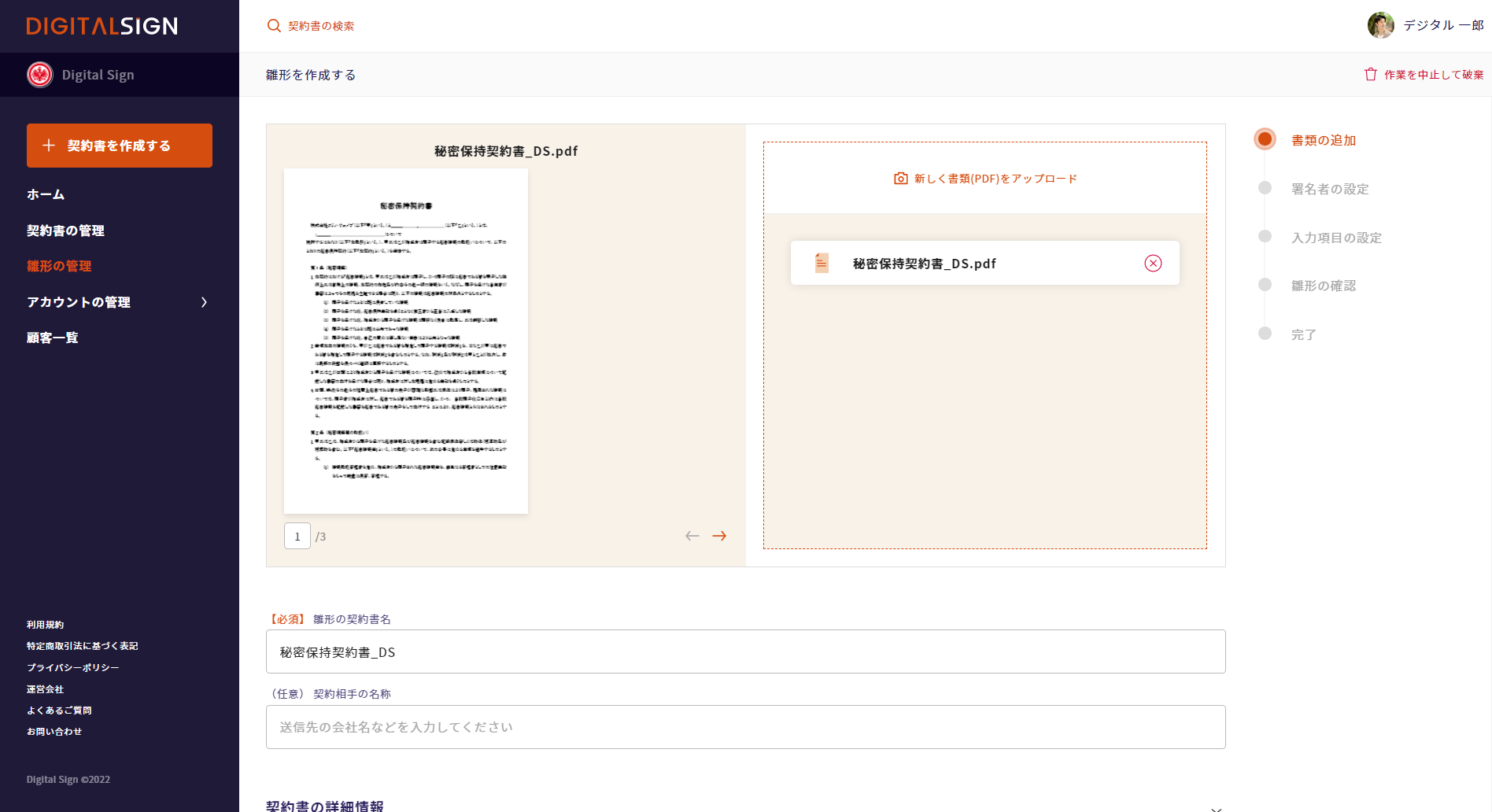Select the 入力項目の設定 step

click(x=1335, y=238)
